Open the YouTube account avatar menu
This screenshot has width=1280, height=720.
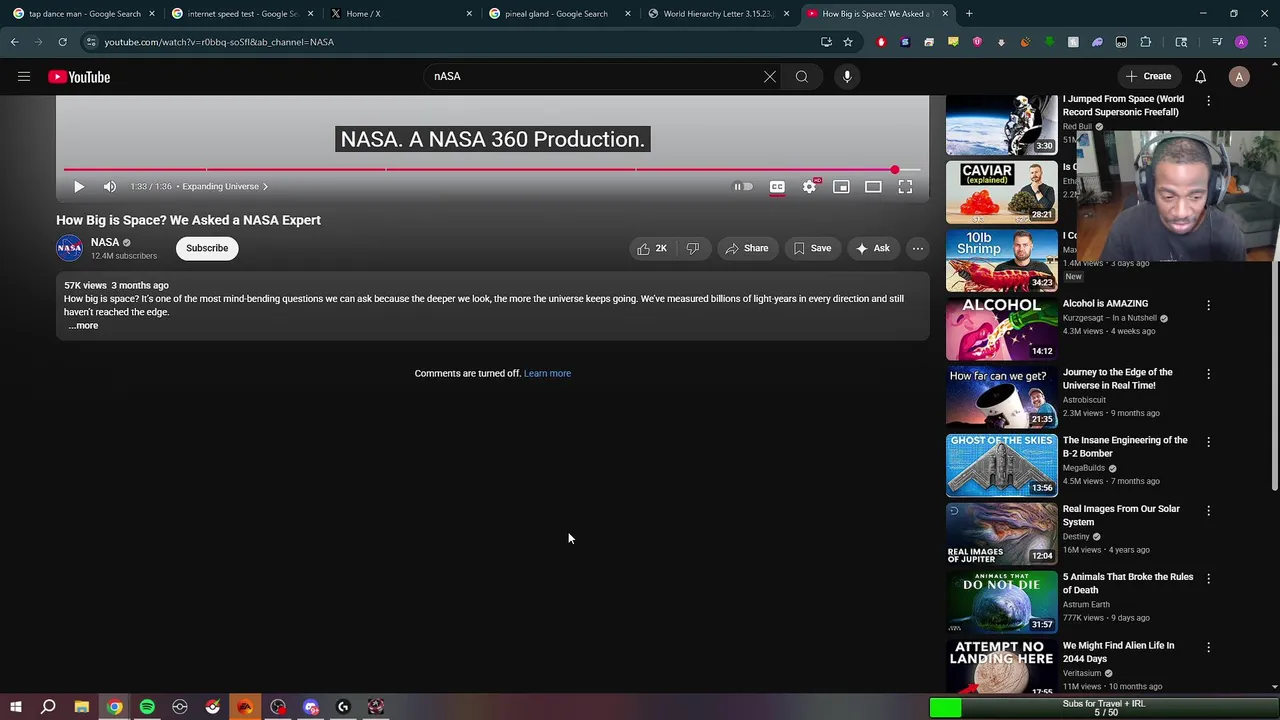pos(1239,76)
